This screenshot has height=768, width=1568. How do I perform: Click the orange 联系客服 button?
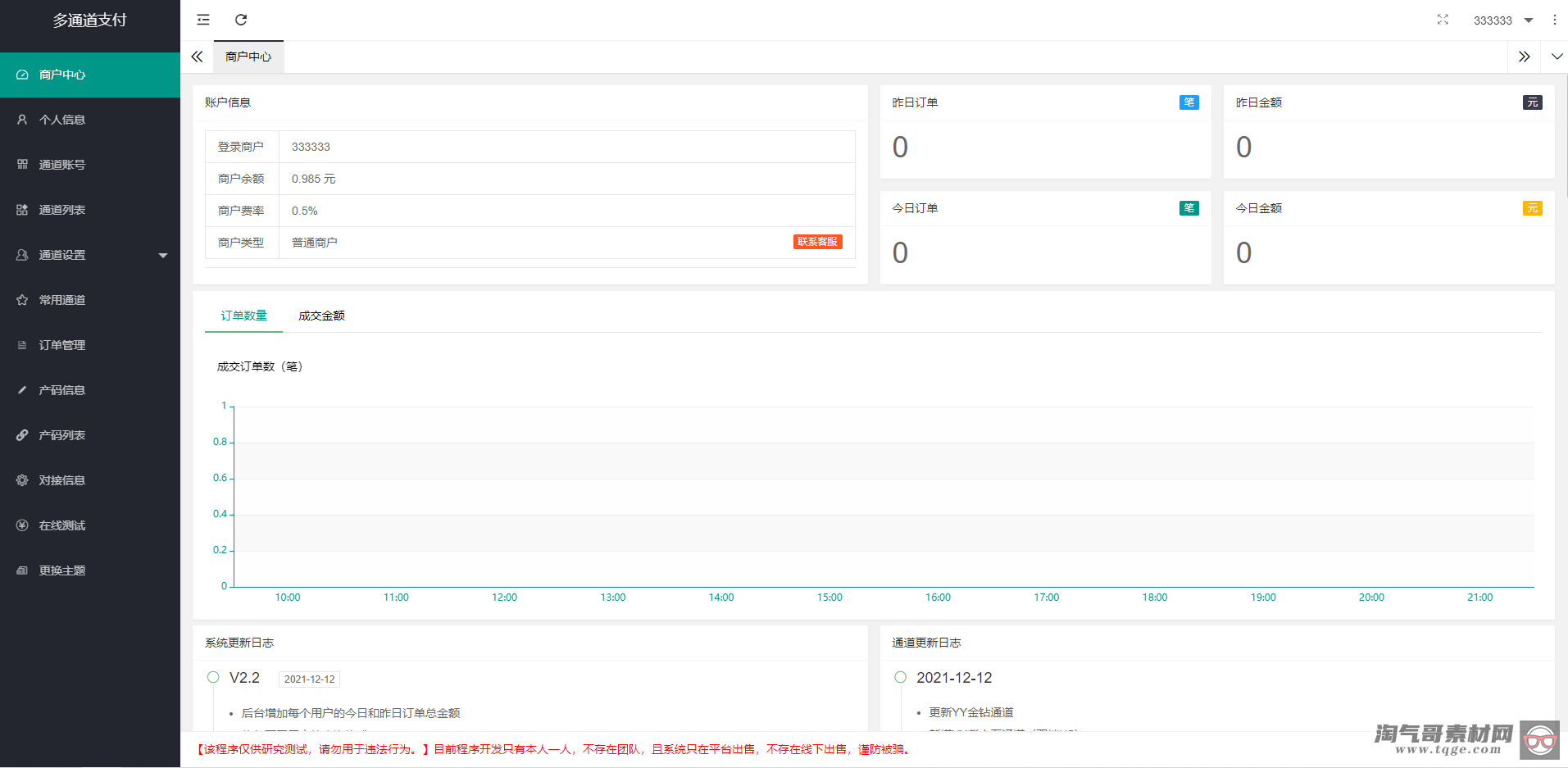click(817, 242)
